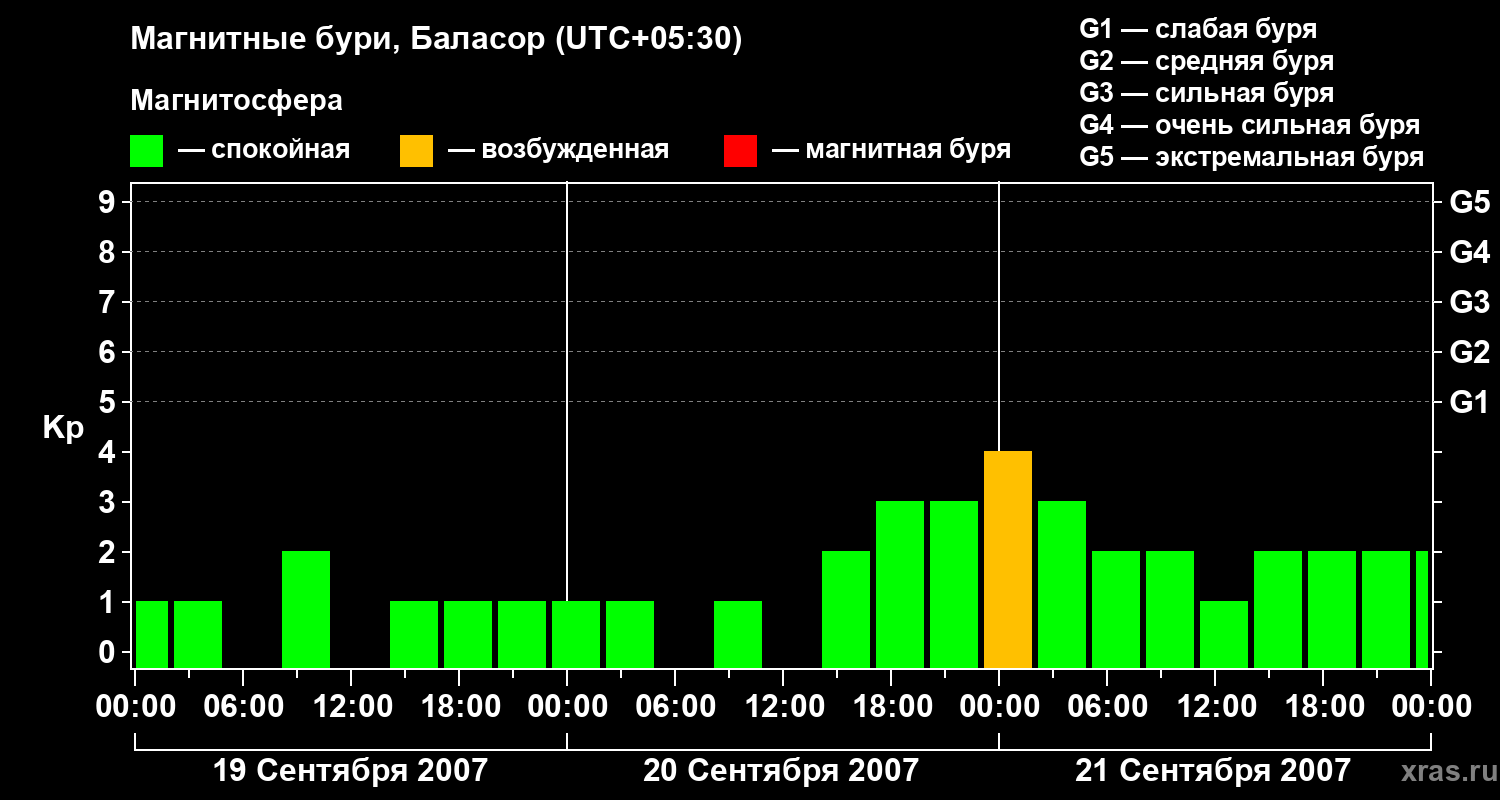Select the orange Kp 4 bar

[1008, 560]
